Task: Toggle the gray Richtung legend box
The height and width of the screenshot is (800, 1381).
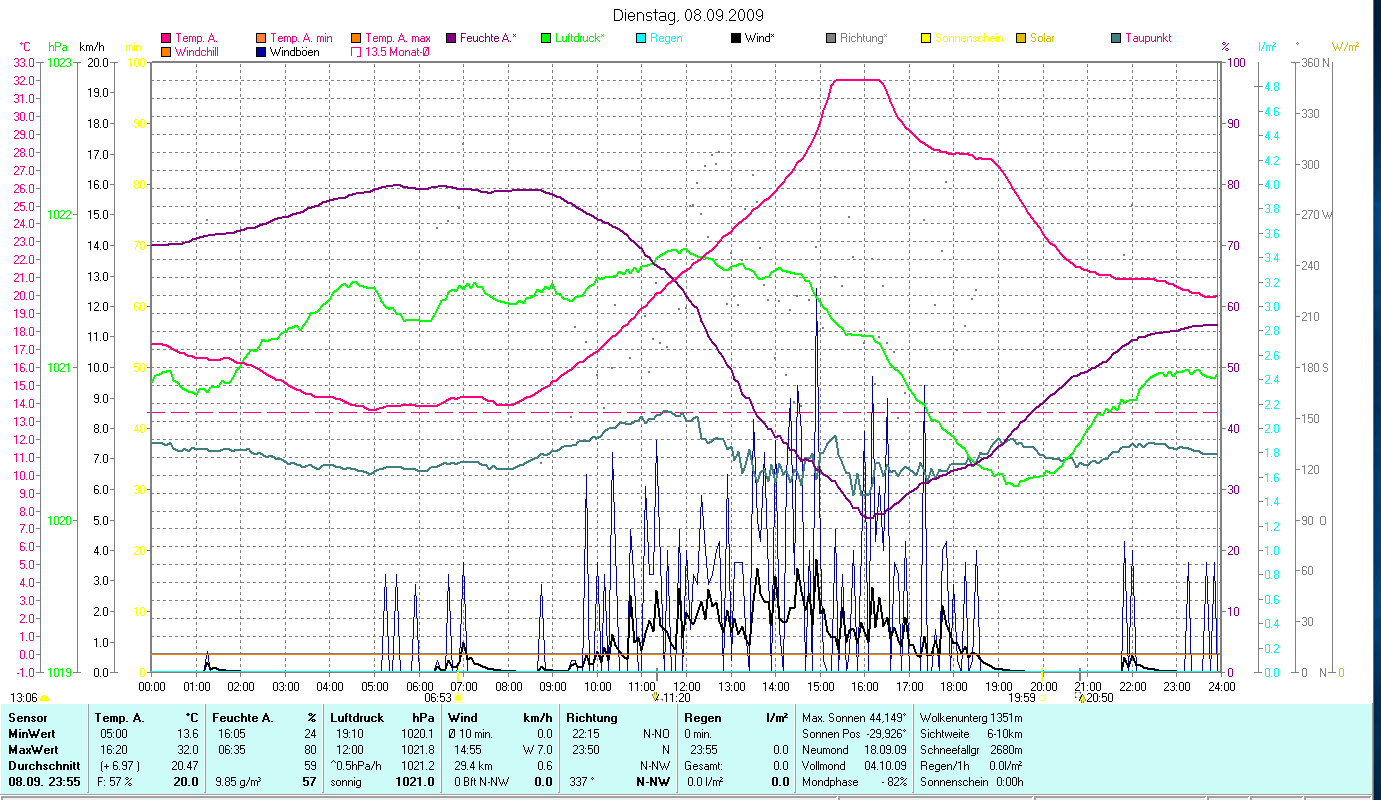Action: point(831,38)
